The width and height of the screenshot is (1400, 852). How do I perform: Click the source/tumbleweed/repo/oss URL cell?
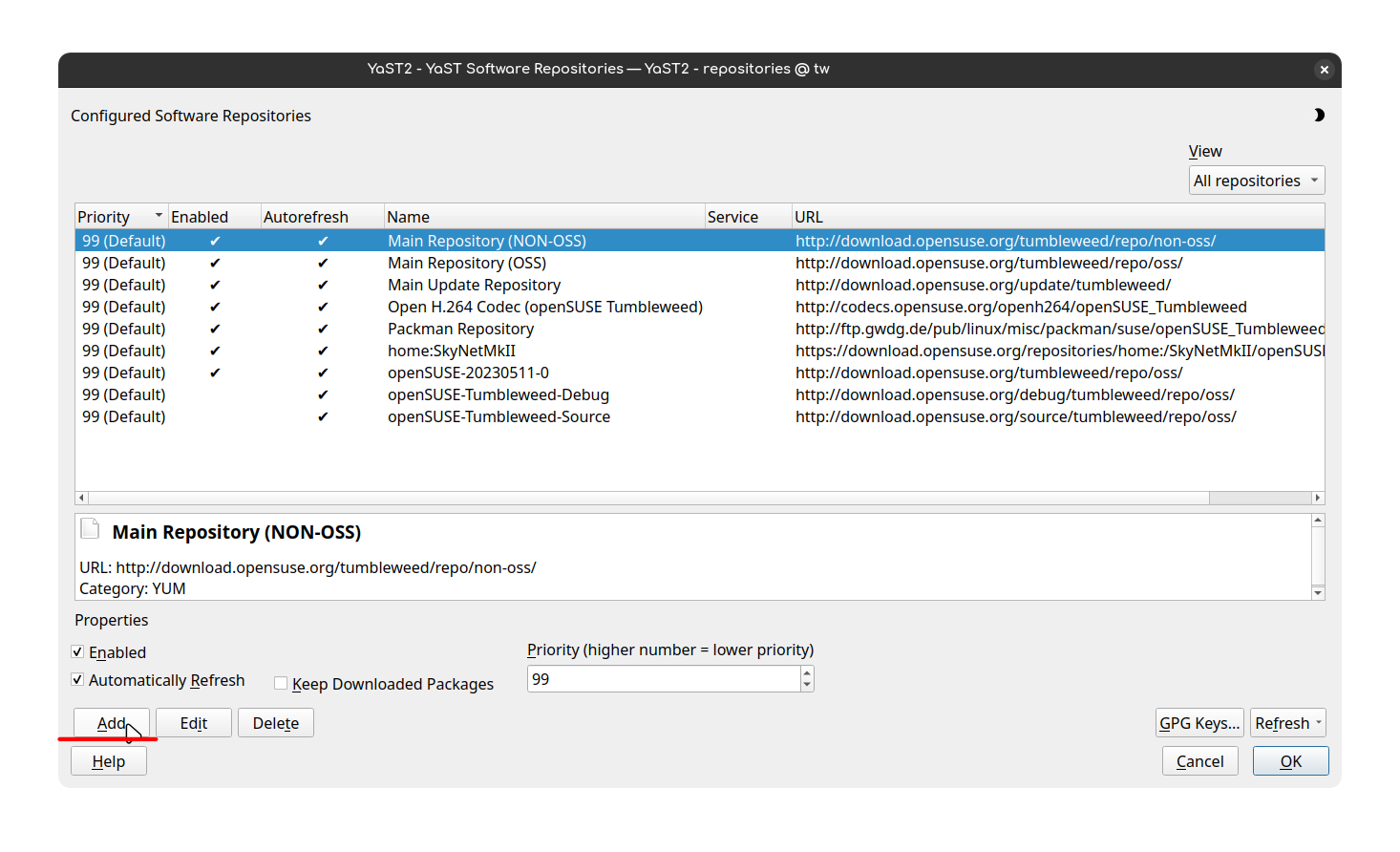pos(1016,416)
